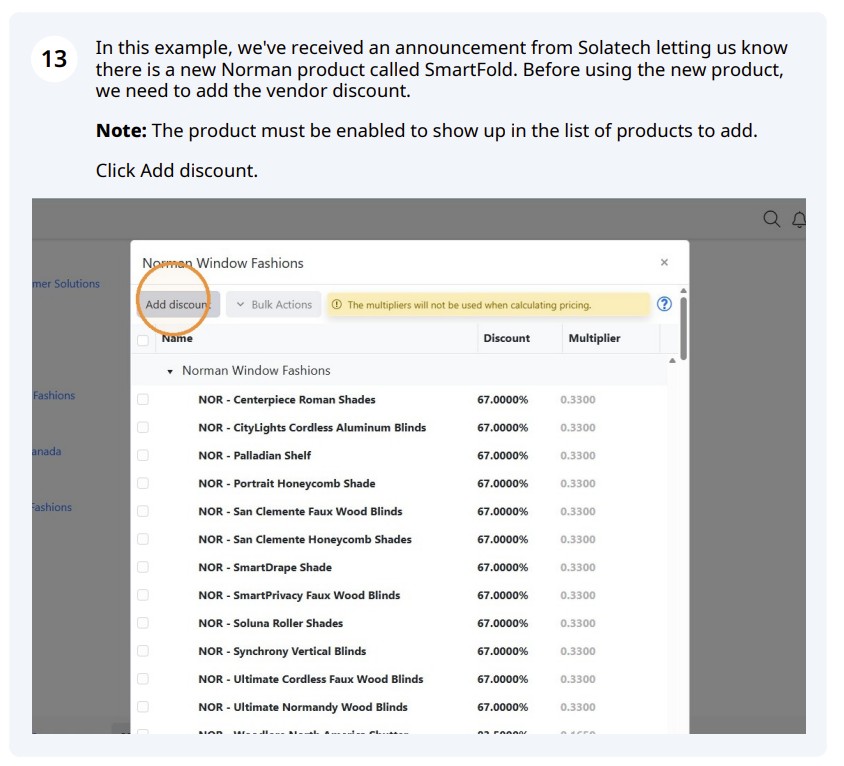Sort by the Discount column header
The image size is (844, 766).
pos(507,338)
